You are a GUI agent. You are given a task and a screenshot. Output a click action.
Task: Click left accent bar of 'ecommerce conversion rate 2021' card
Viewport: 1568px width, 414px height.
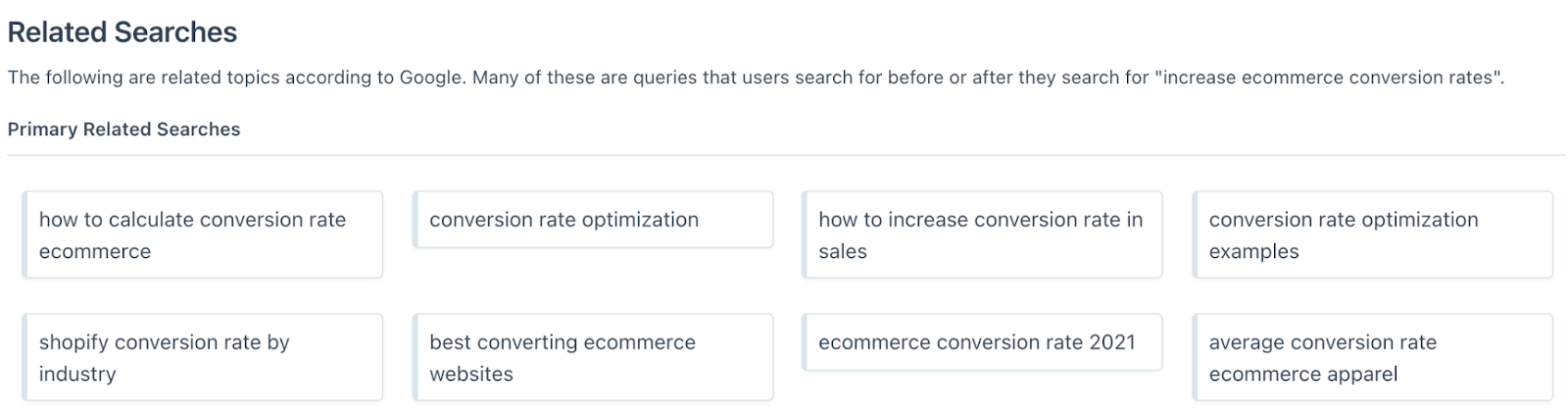(805, 341)
